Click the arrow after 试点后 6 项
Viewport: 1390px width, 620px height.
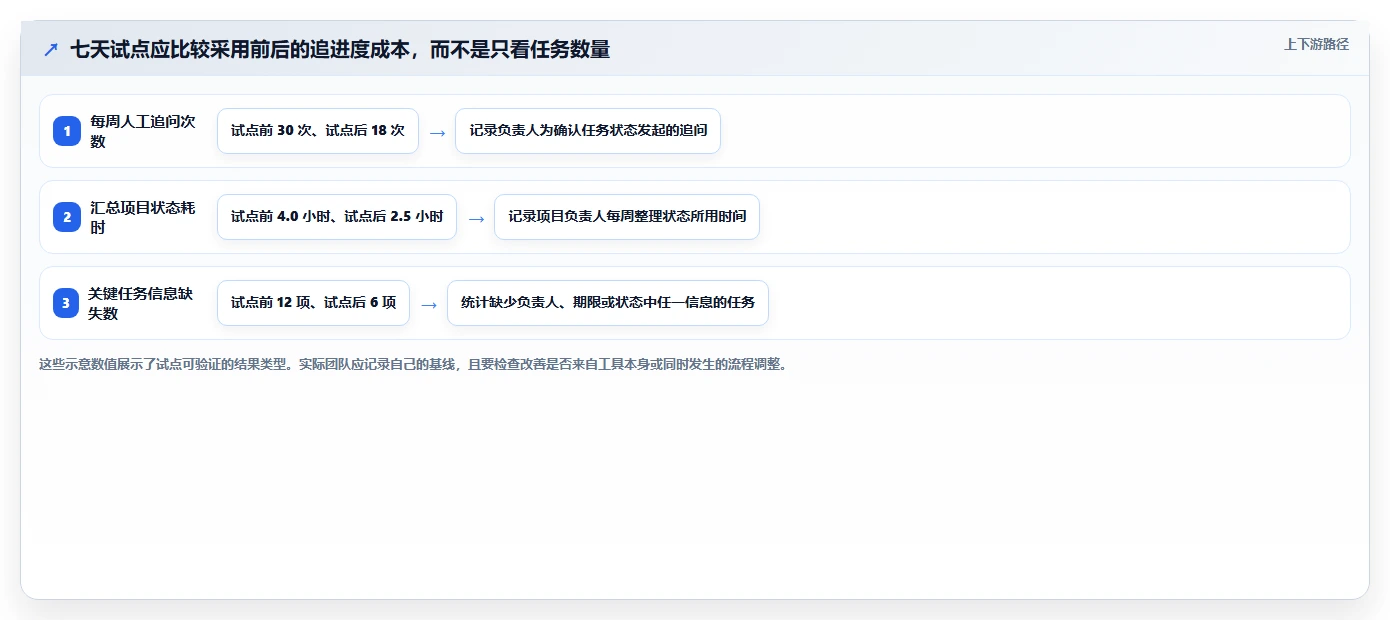click(429, 304)
